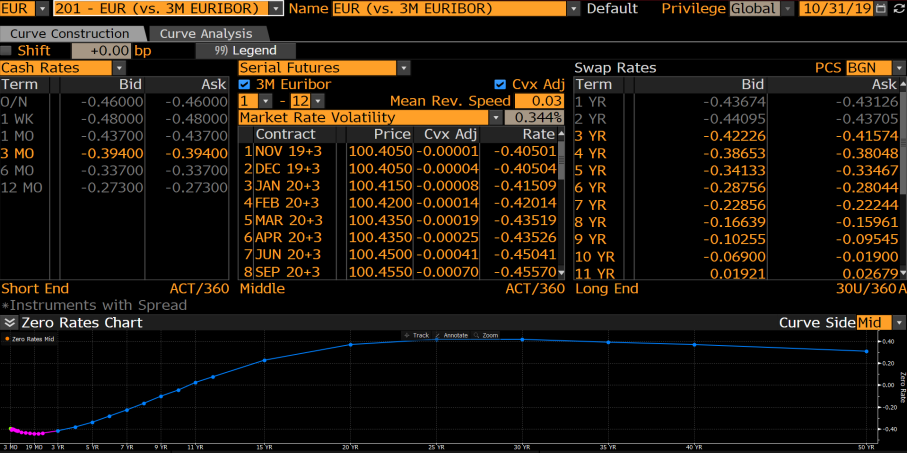The height and width of the screenshot is (453, 908).
Task: Switch to the Curve Analysis tab
Action: (x=205, y=34)
